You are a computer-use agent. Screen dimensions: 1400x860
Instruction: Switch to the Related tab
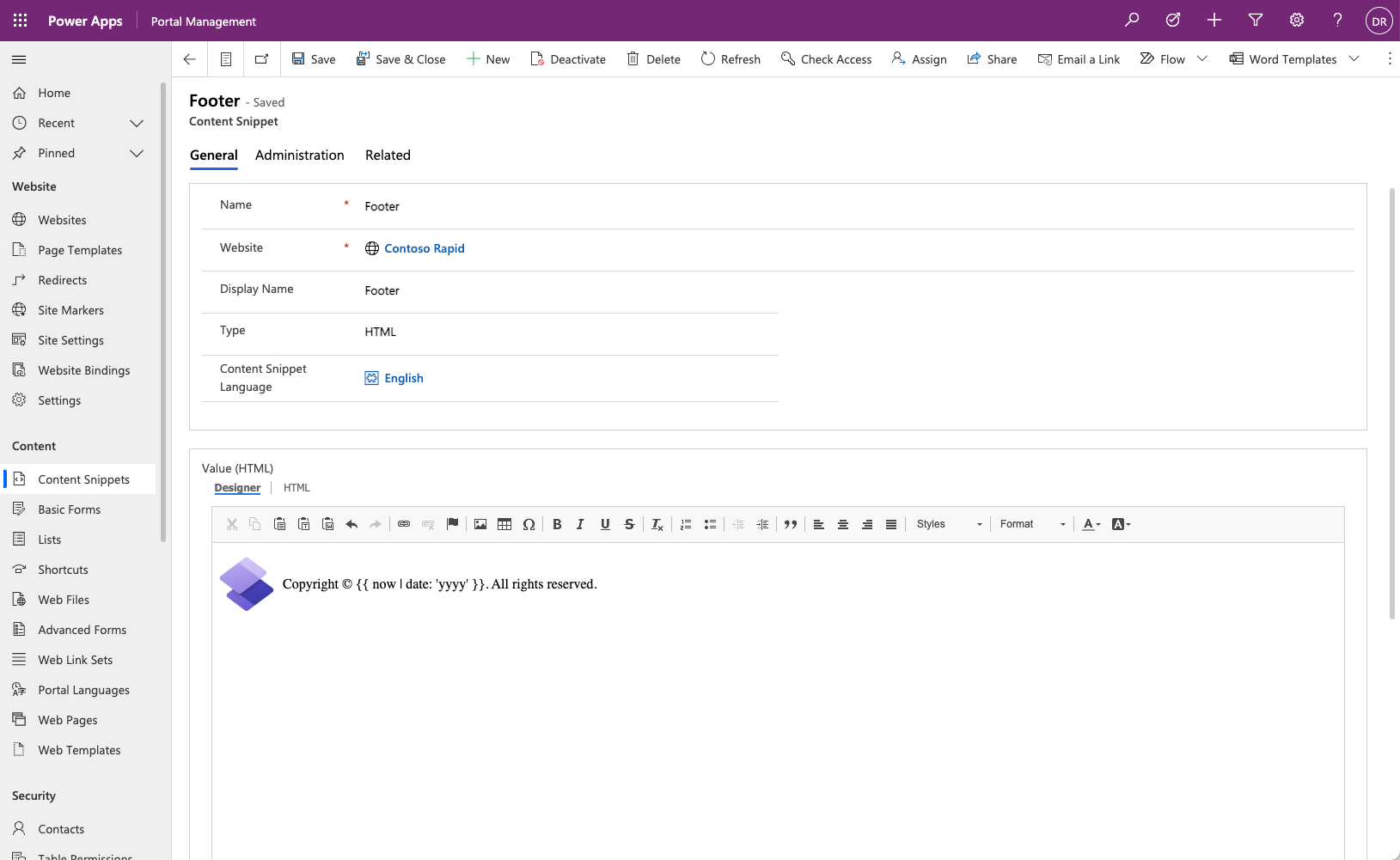pyautogui.click(x=388, y=156)
